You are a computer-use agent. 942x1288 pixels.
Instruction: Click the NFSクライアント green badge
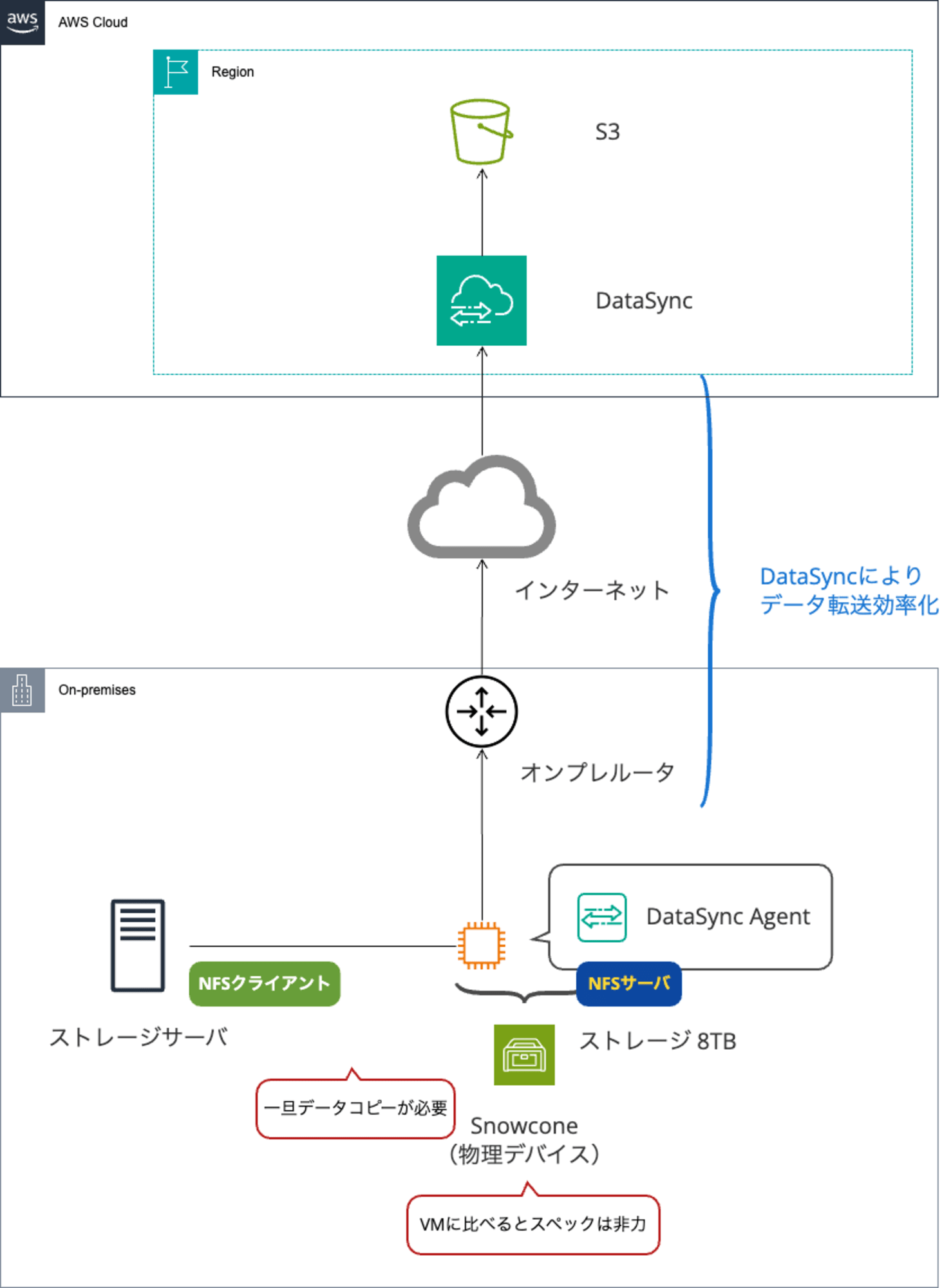(x=265, y=983)
